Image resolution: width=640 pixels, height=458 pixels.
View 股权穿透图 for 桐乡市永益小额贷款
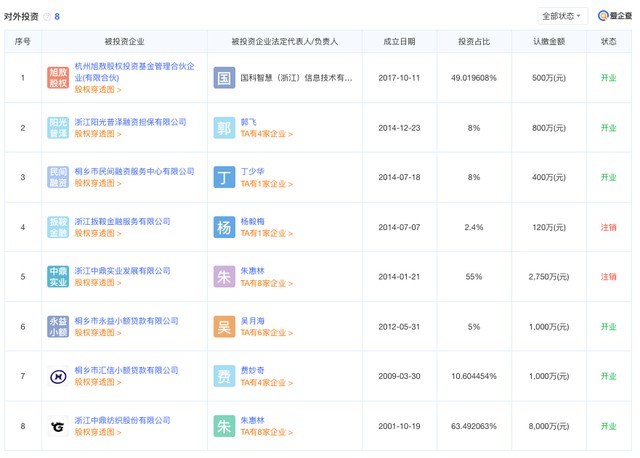coord(98,333)
